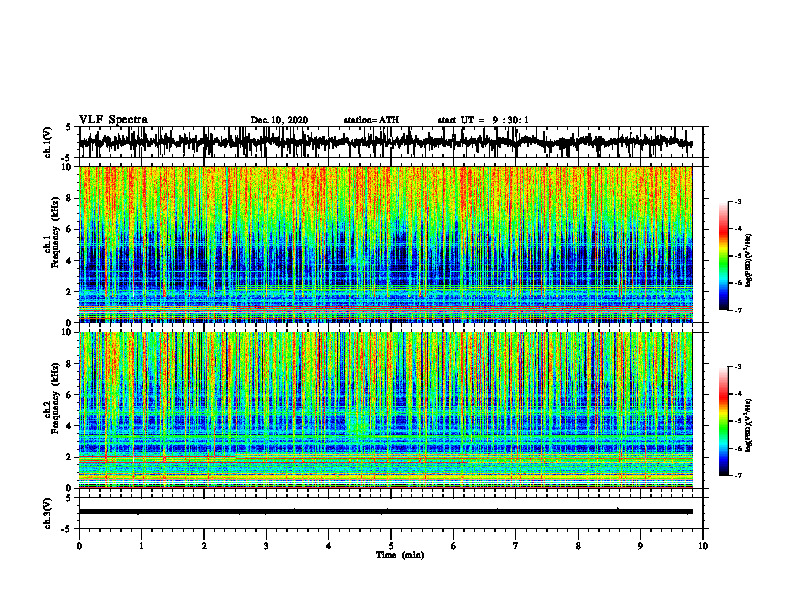Click the ch.1 spectrogram color scale bar

723,256
